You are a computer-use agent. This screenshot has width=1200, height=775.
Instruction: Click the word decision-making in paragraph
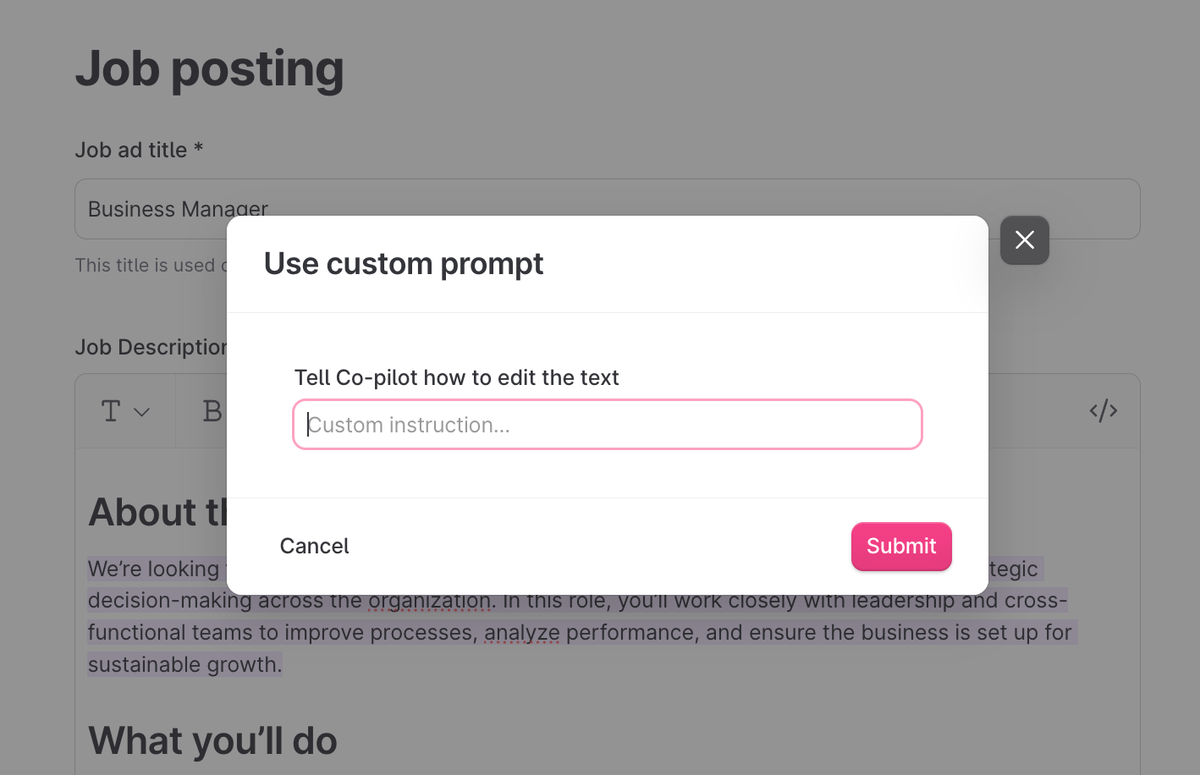pos(170,601)
